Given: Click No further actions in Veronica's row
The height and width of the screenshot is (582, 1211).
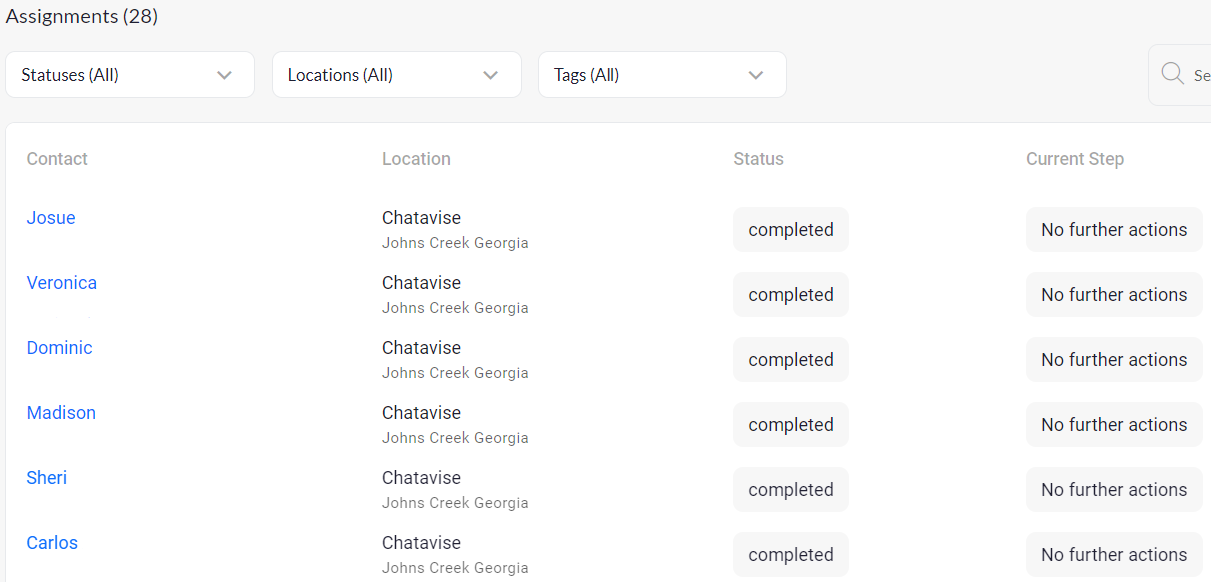Looking at the screenshot, I should (1114, 295).
